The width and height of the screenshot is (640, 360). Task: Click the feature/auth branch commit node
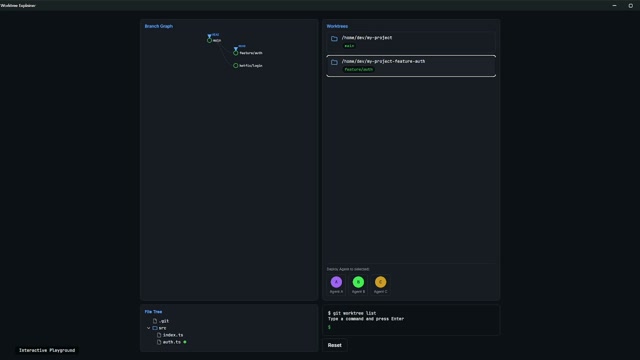tap(236, 53)
